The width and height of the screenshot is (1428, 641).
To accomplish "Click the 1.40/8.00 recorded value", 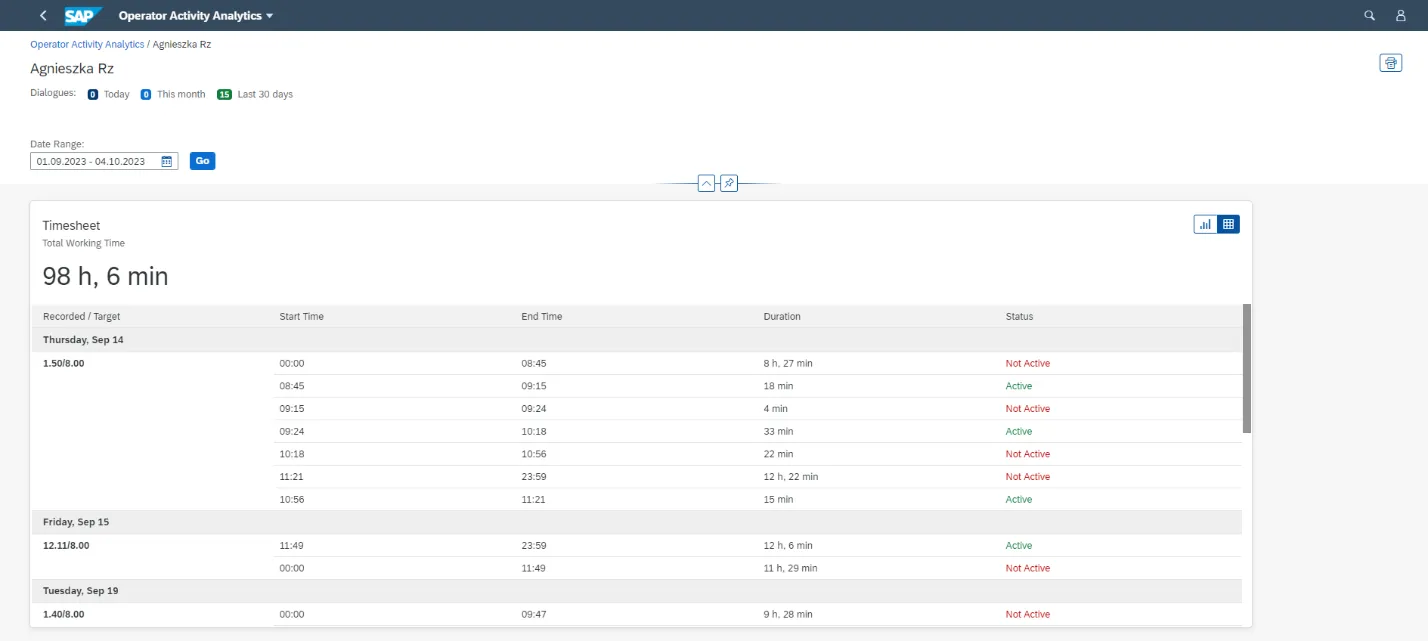I will (63, 614).
